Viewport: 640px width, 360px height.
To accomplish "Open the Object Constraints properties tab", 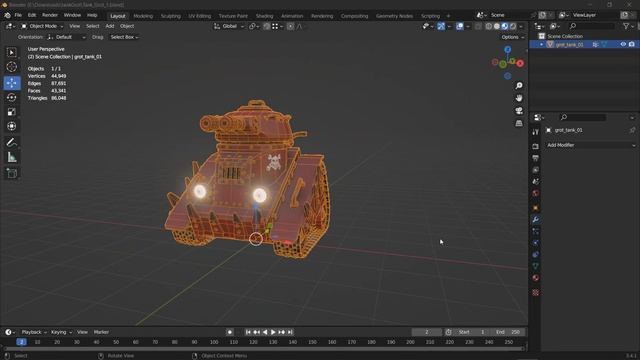I will click(x=536, y=255).
